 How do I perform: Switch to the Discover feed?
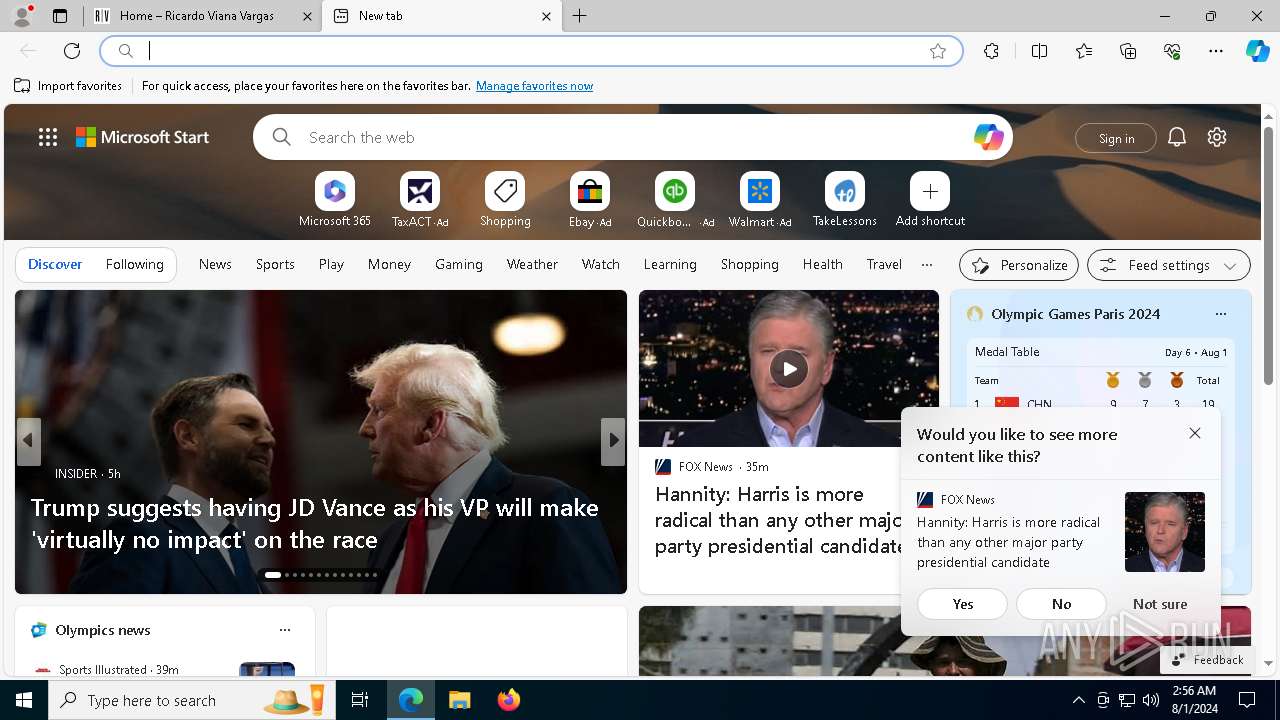55,264
